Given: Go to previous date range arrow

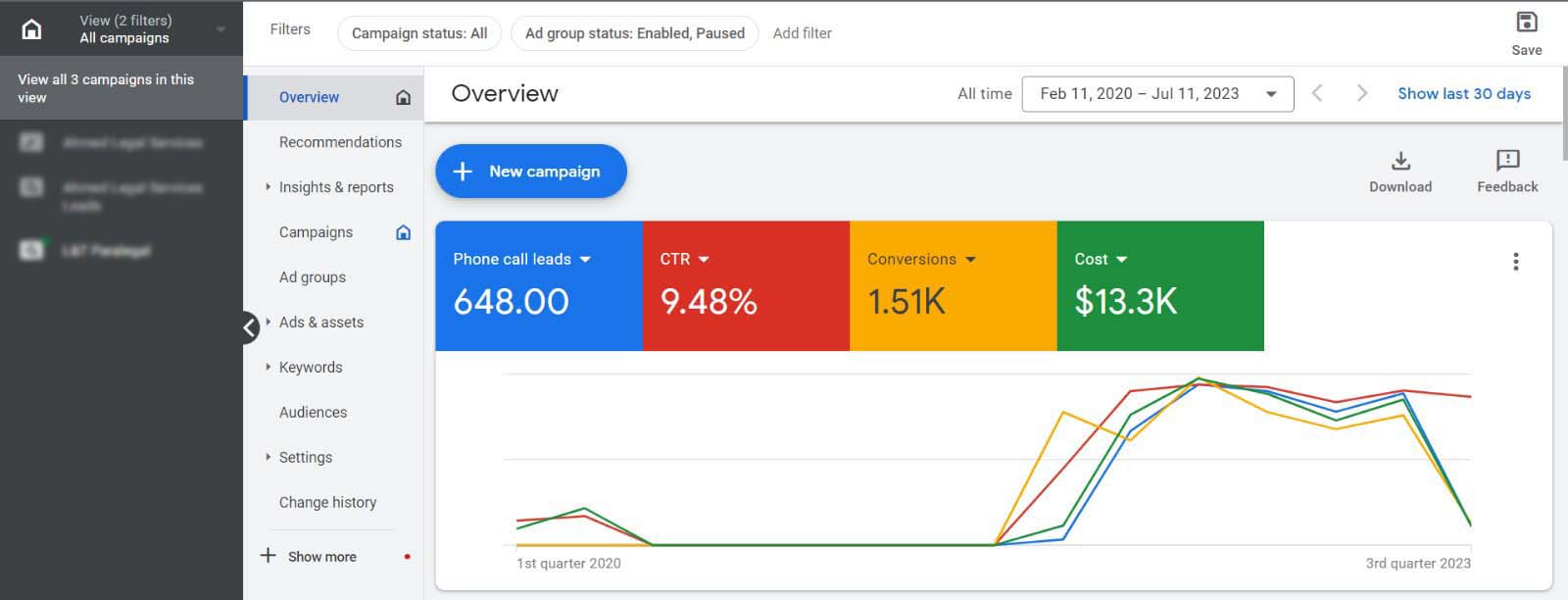Looking at the screenshot, I should pyautogui.click(x=1317, y=93).
